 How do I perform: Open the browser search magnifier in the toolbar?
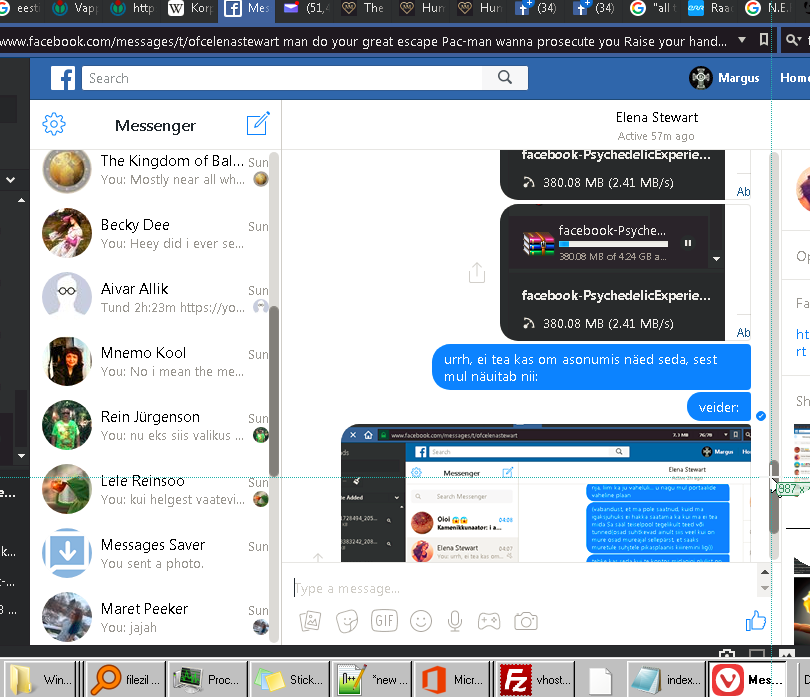(x=793, y=40)
